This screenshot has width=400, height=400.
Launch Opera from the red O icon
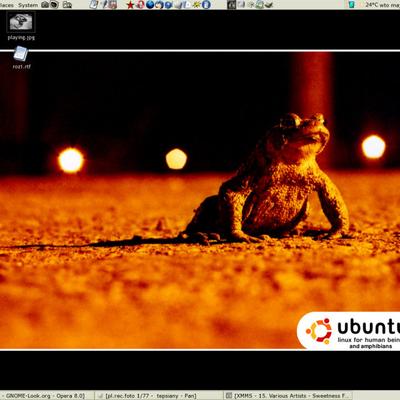[140, 5]
